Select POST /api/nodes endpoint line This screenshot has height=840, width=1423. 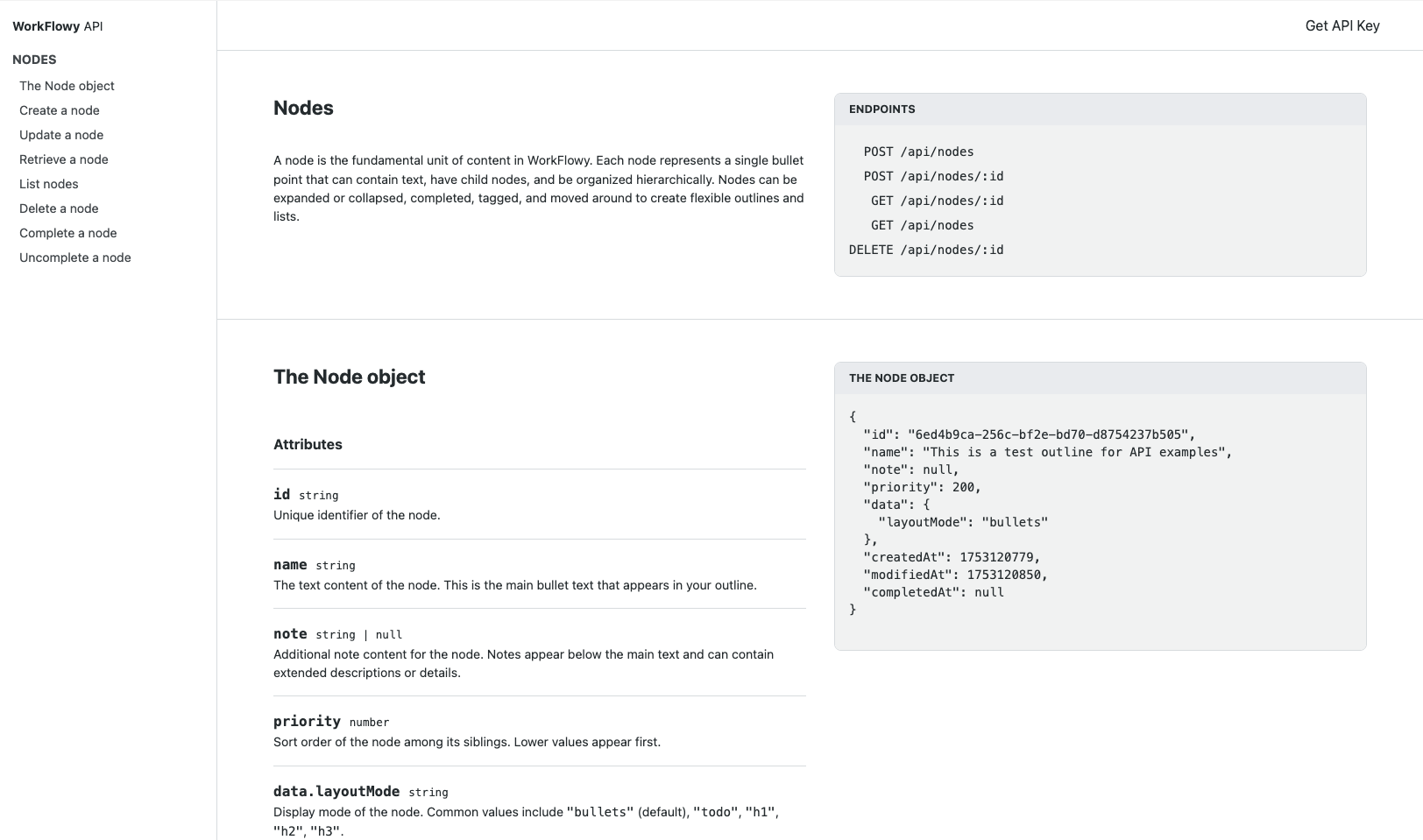[x=918, y=152]
